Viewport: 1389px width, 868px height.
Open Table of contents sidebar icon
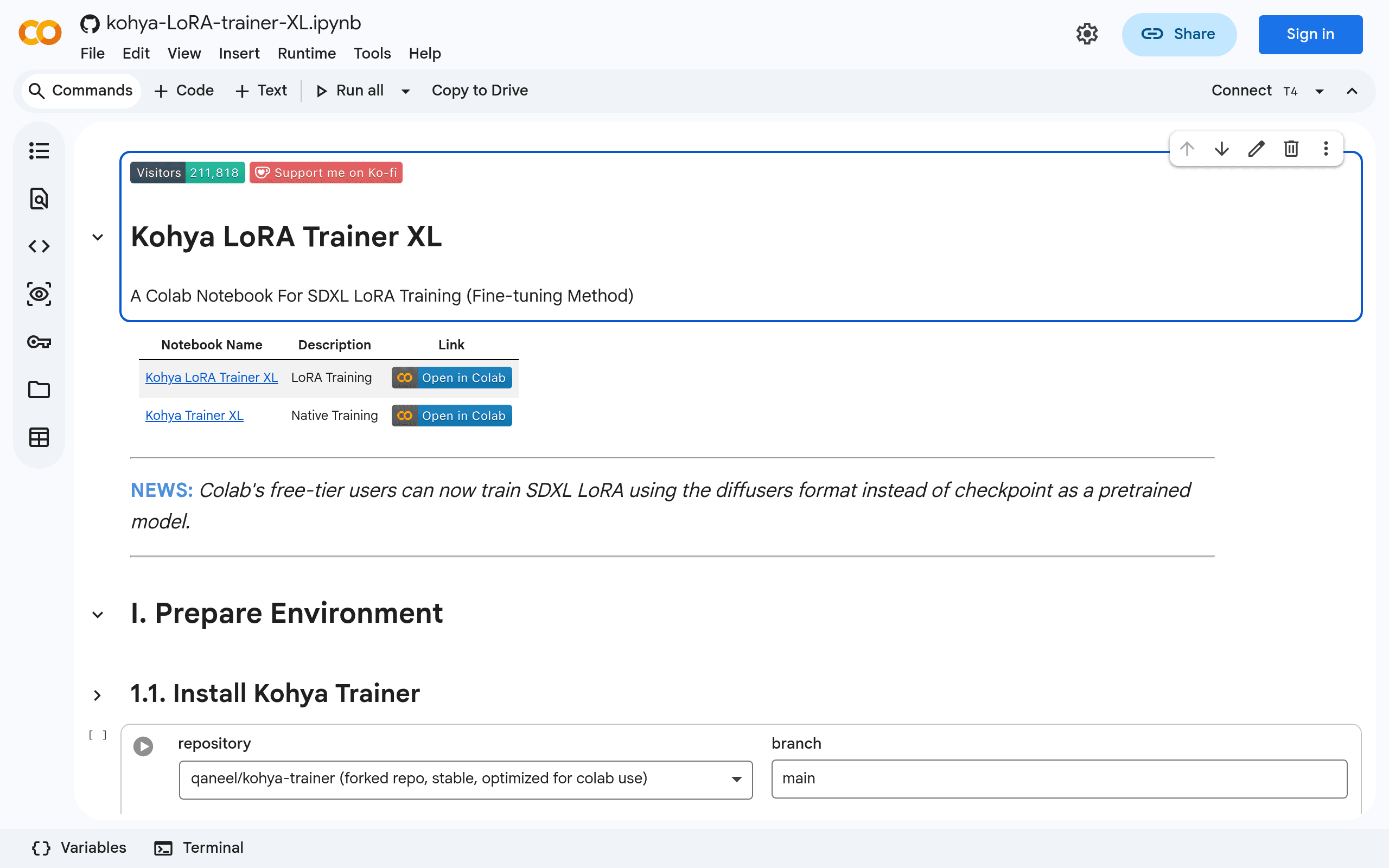point(39,151)
